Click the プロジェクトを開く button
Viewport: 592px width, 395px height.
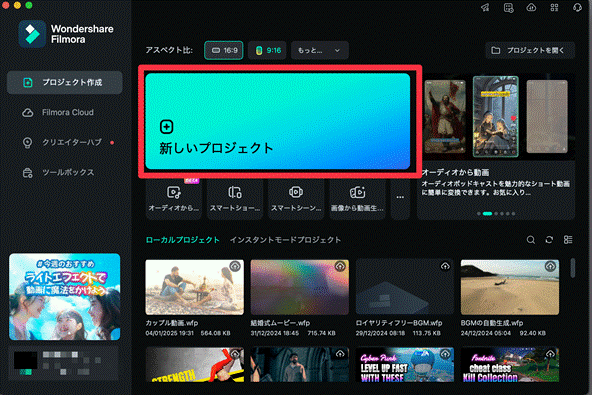[530, 50]
